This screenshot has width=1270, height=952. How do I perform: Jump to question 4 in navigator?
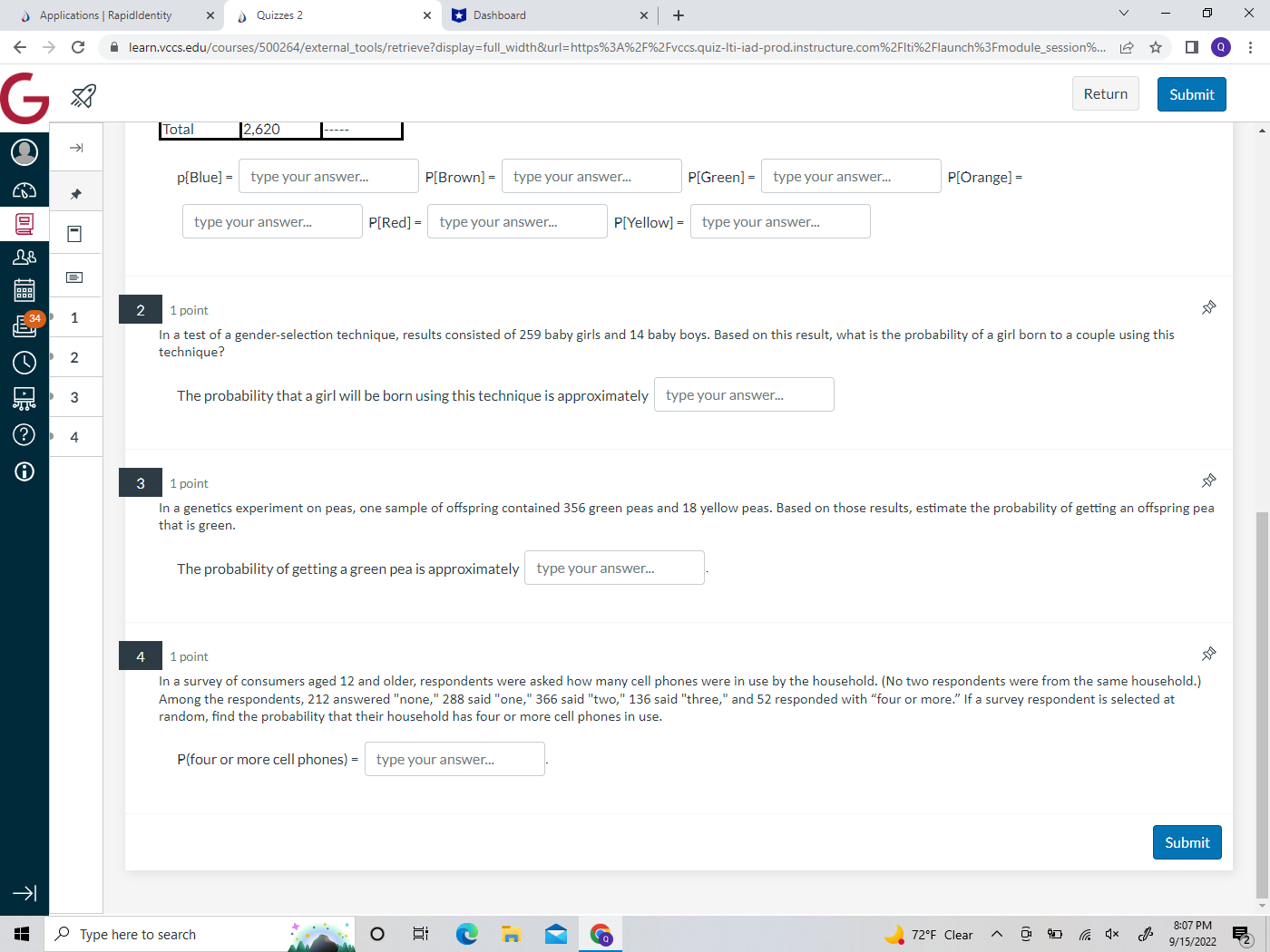[x=75, y=437]
